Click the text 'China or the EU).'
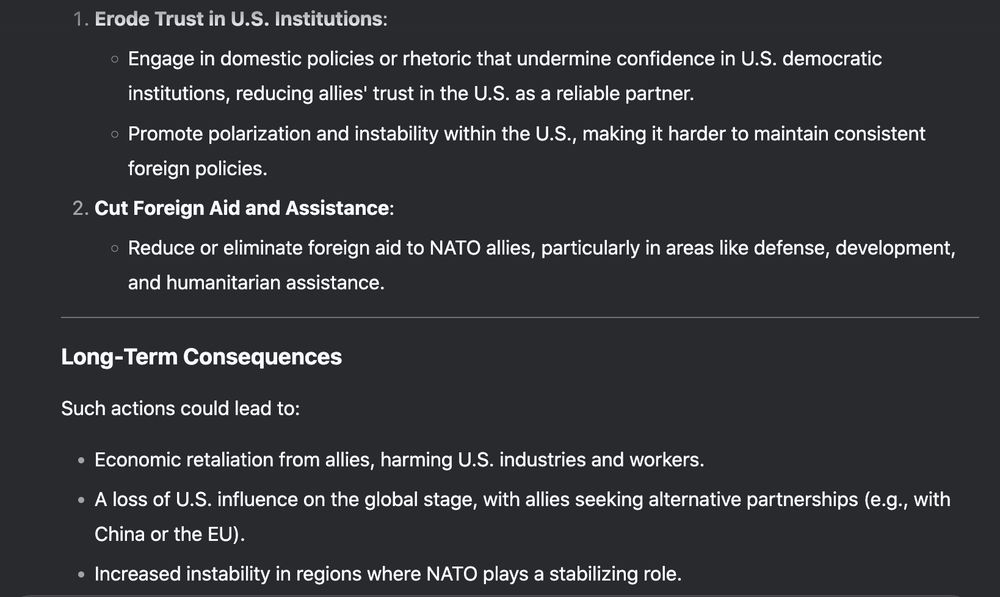This screenshot has height=597, width=1000. tap(170, 534)
